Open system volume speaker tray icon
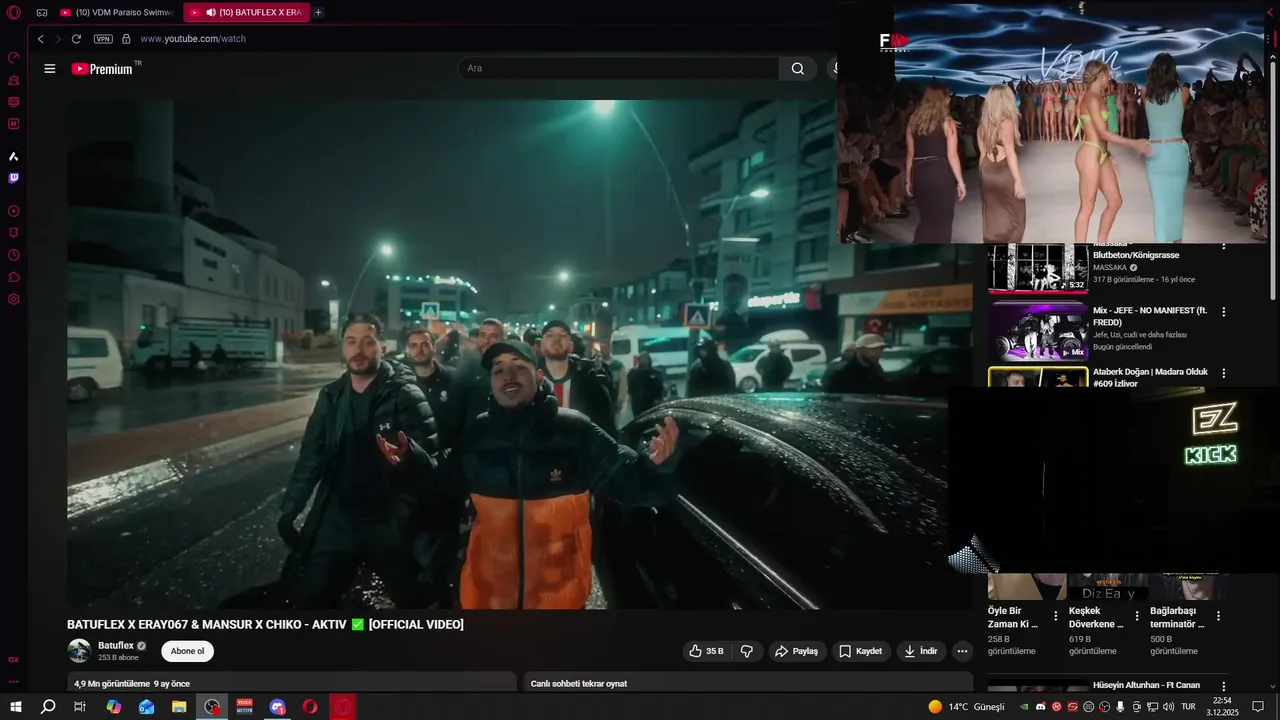This screenshot has height=720, width=1280. (1168, 707)
